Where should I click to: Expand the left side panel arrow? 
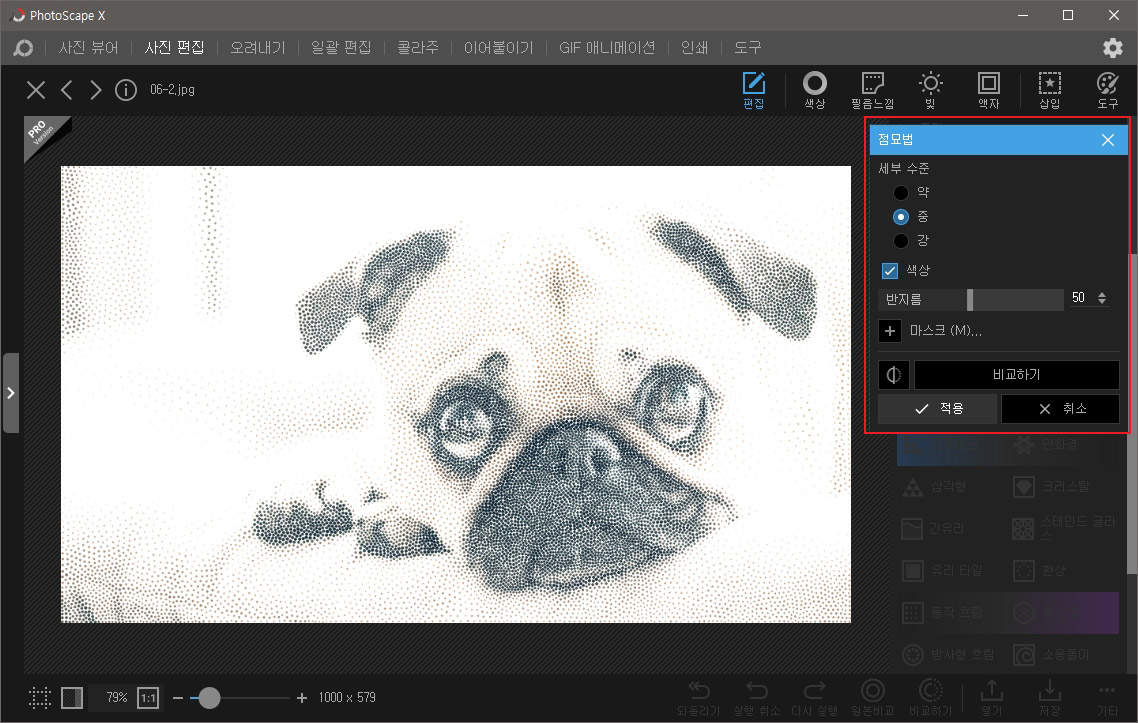point(10,393)
